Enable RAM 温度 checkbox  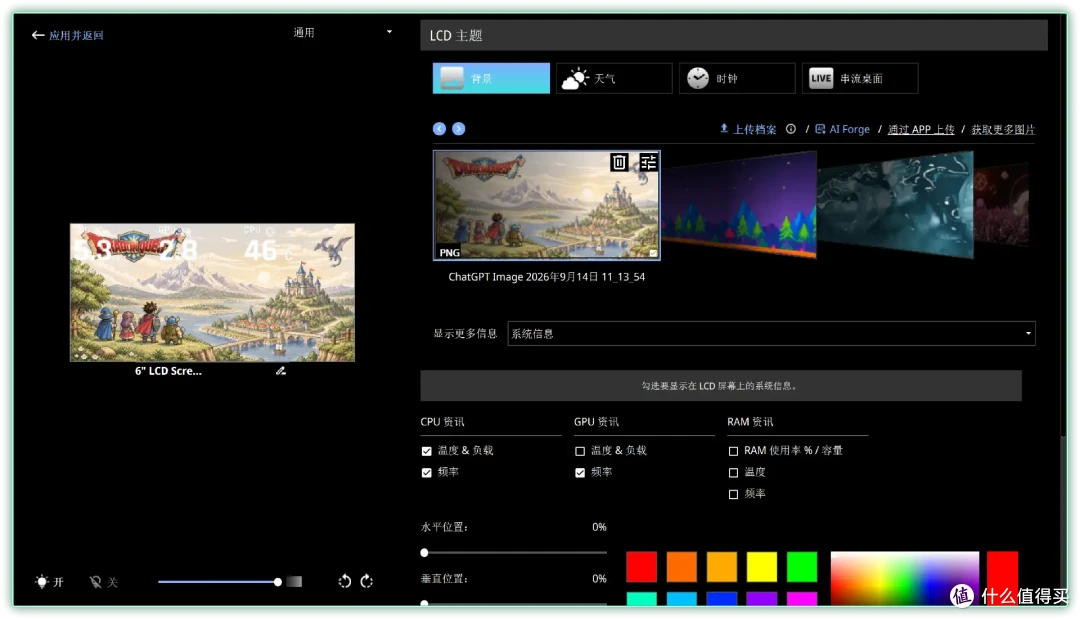click(733, 473)
